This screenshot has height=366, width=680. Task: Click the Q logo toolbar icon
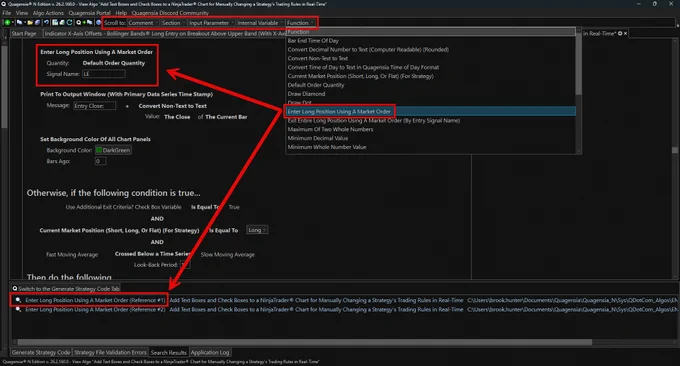click(78, 23)
